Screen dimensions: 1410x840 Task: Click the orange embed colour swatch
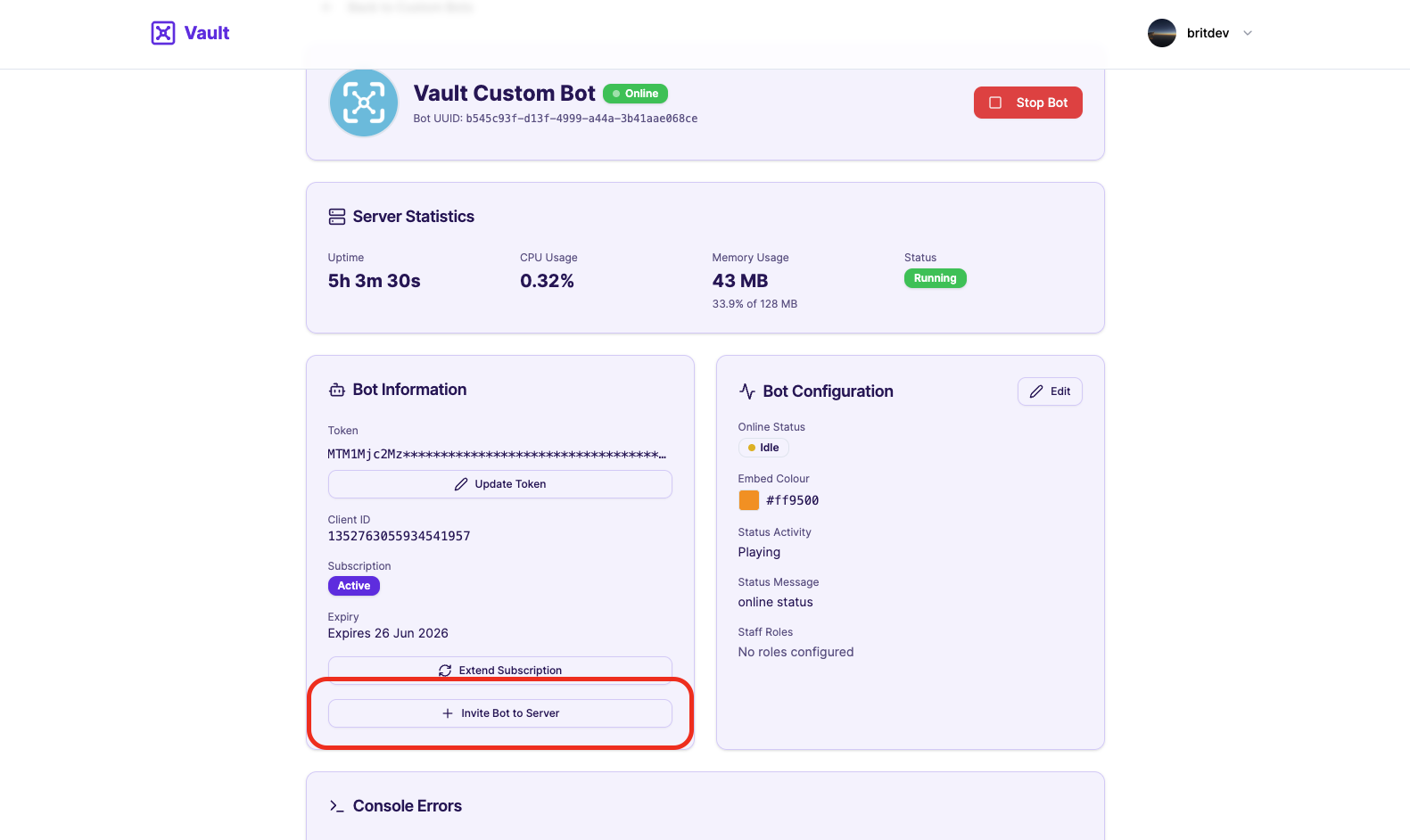tap(749, 500)
